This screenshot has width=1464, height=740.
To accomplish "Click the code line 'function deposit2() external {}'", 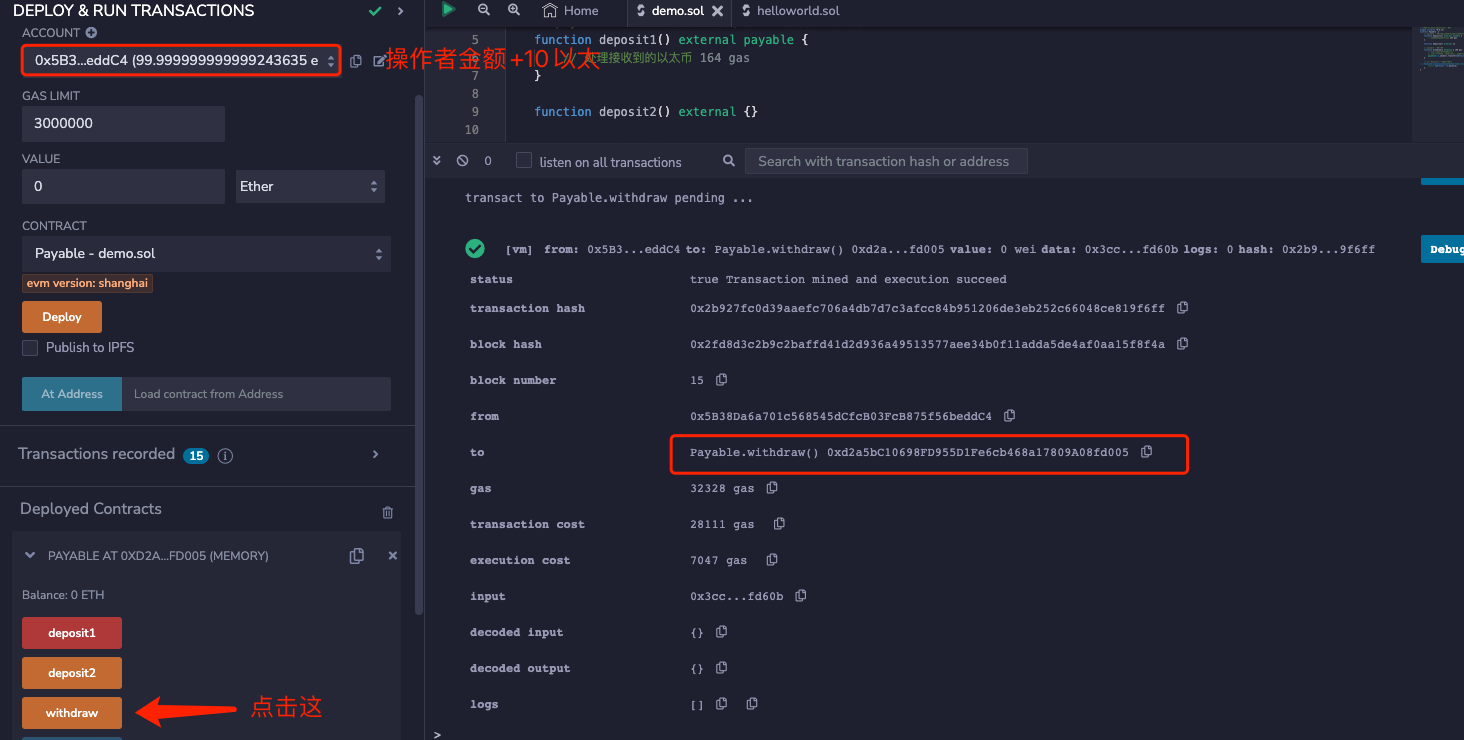I will (x=646, y=112).
